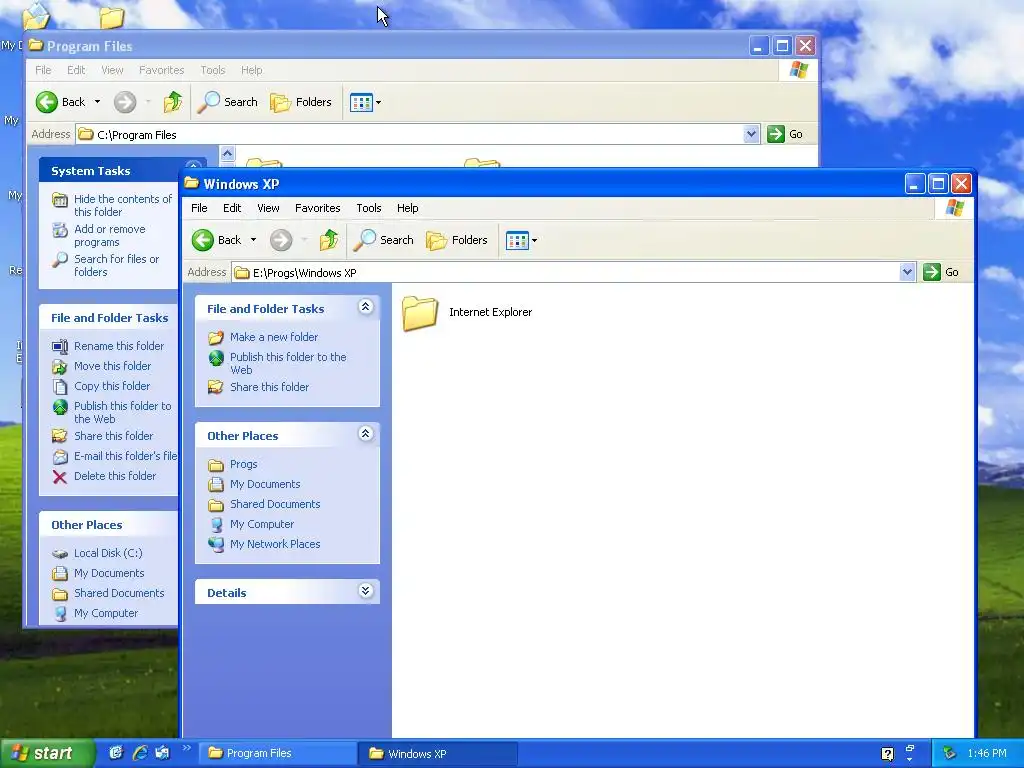Open My Documents in Windows XP window sidebar

pos(254,484)
